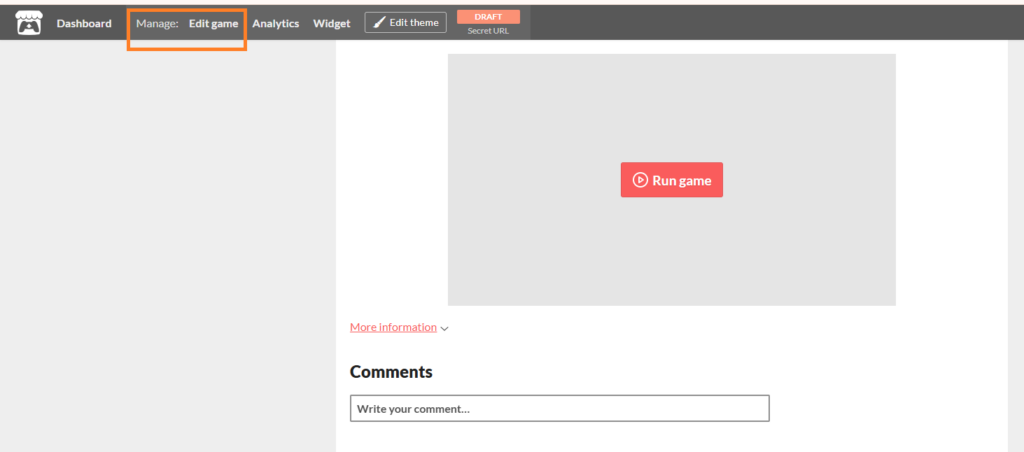The height and width of the screenshot is (452, 1024).
Task: Click the Comments section heading
Action: coord(391,372)
